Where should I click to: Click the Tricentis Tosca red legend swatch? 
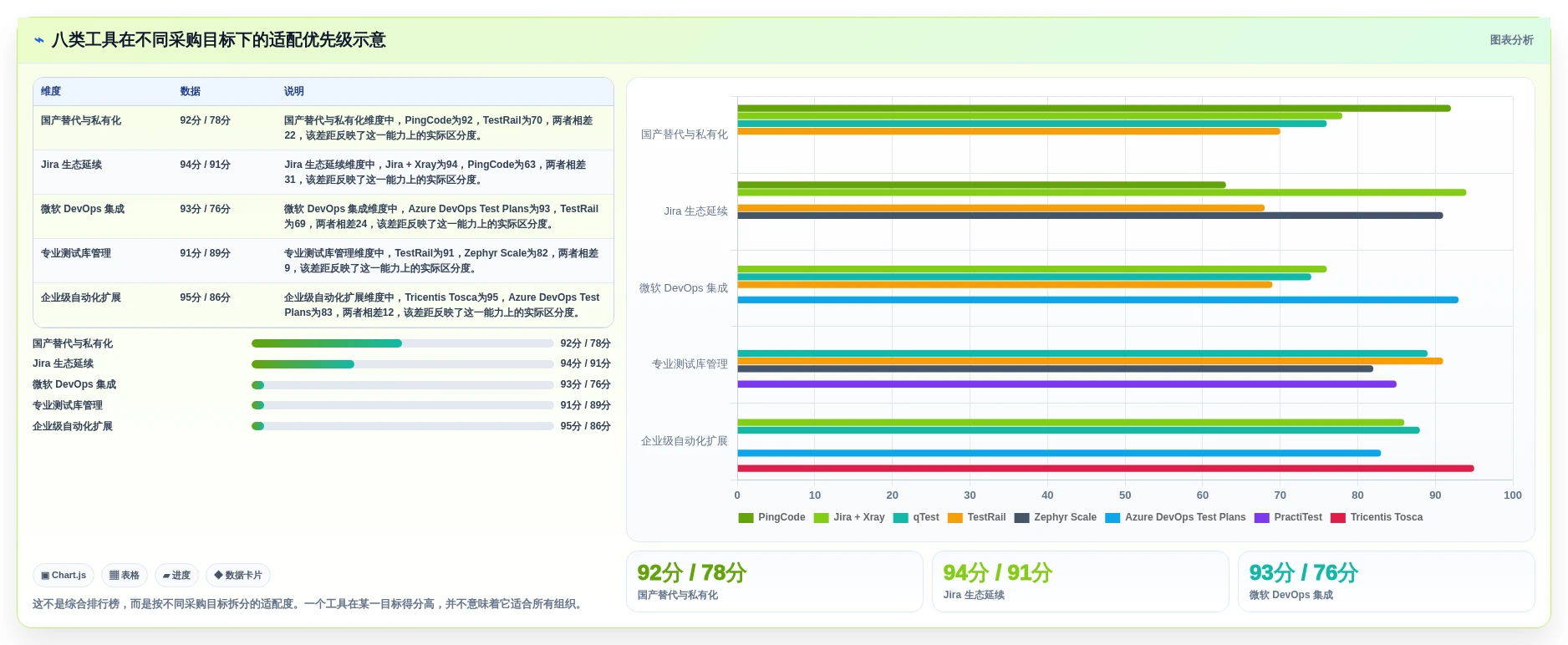(x=1337, y=518)
